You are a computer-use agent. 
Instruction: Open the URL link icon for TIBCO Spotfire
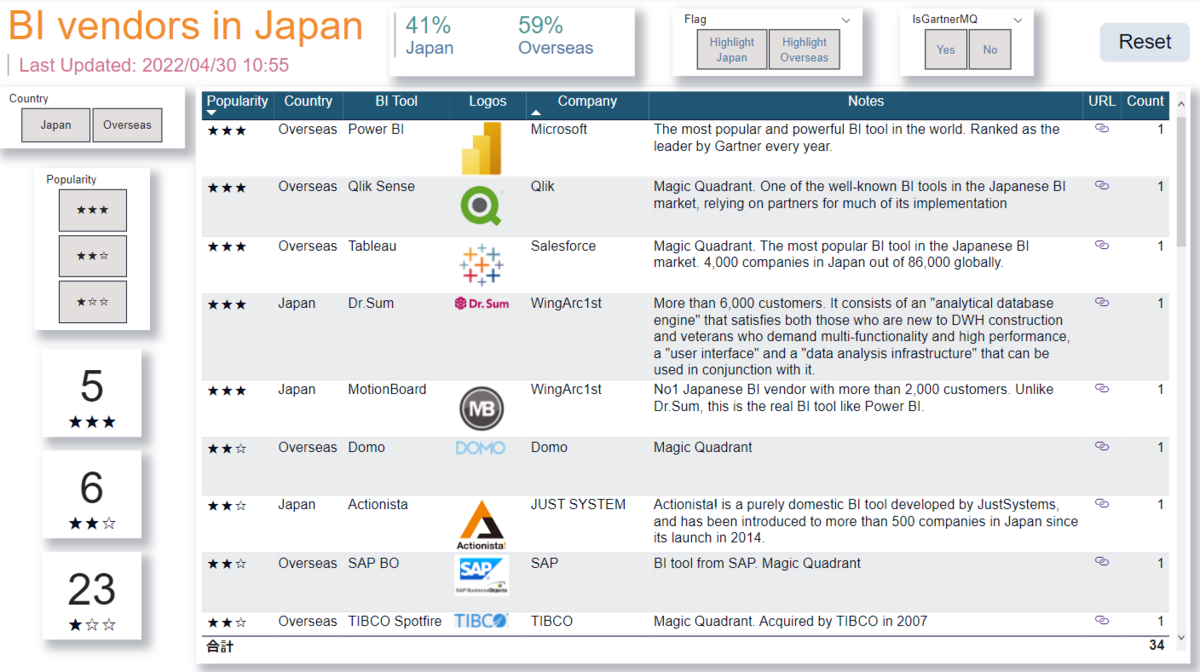click(1102, 620)
